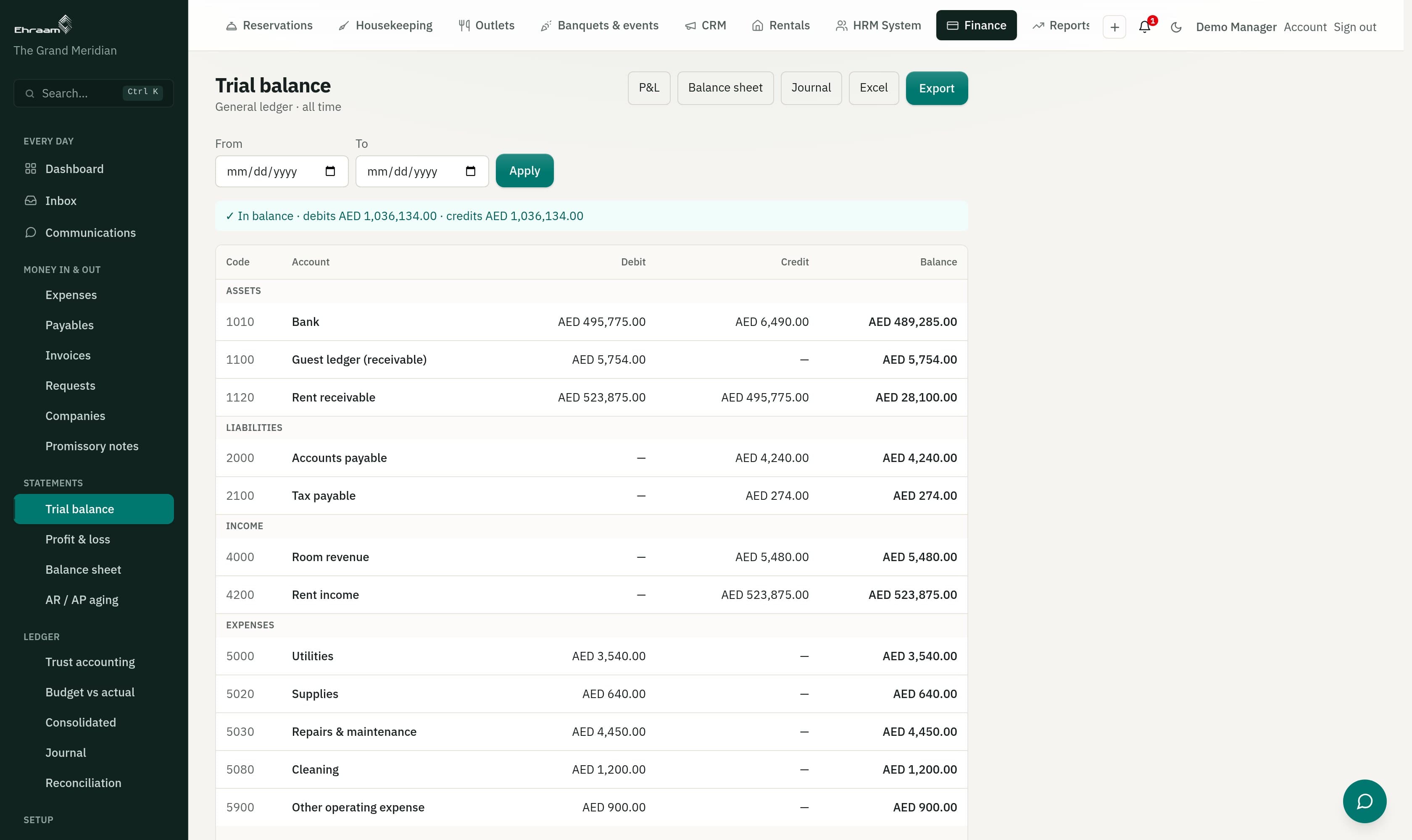Open Housekeeping tab
This screenshot has height=840, width=1412.
(385, 26)
